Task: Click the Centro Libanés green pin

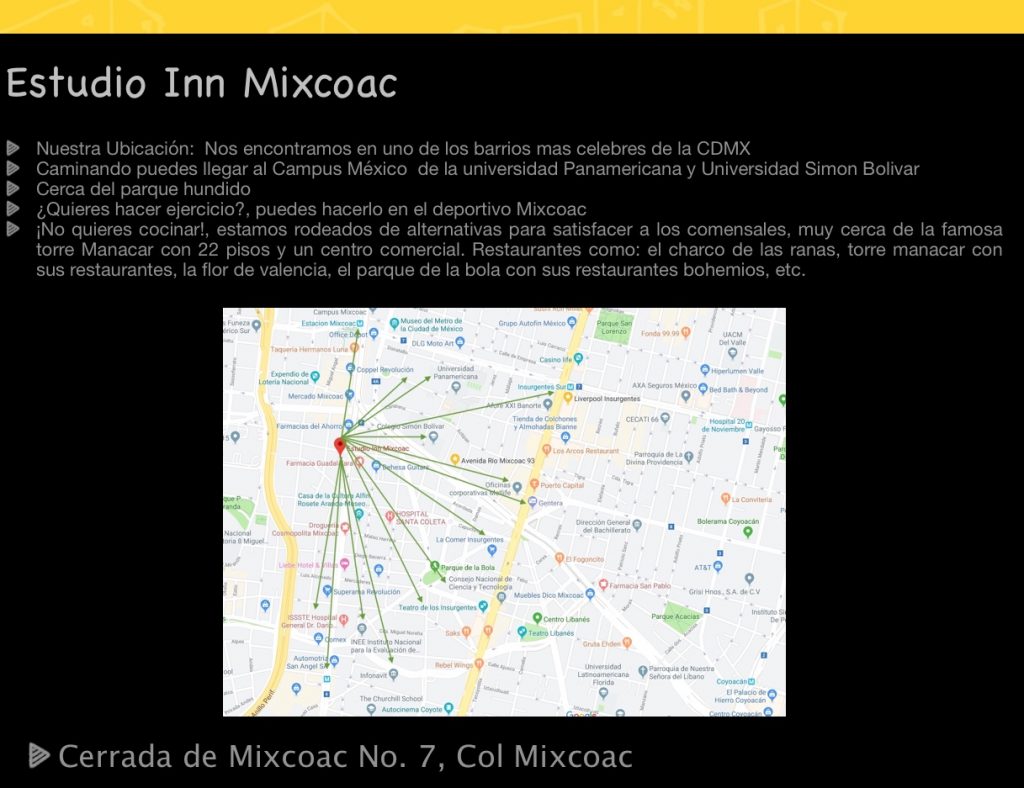Action: click(x=537, y=618)
